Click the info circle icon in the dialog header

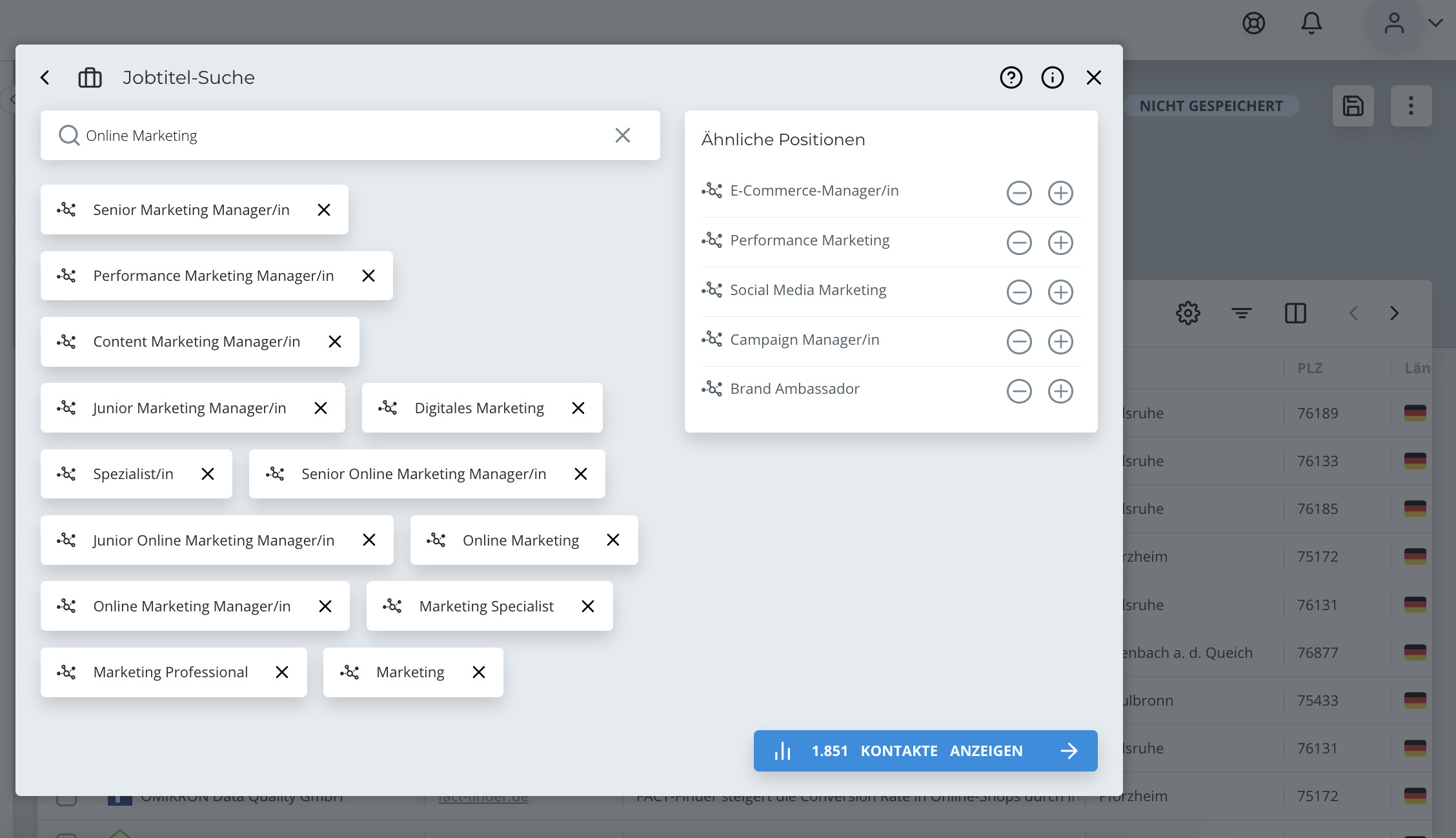pyautogui.click(x=1052, y=78)
